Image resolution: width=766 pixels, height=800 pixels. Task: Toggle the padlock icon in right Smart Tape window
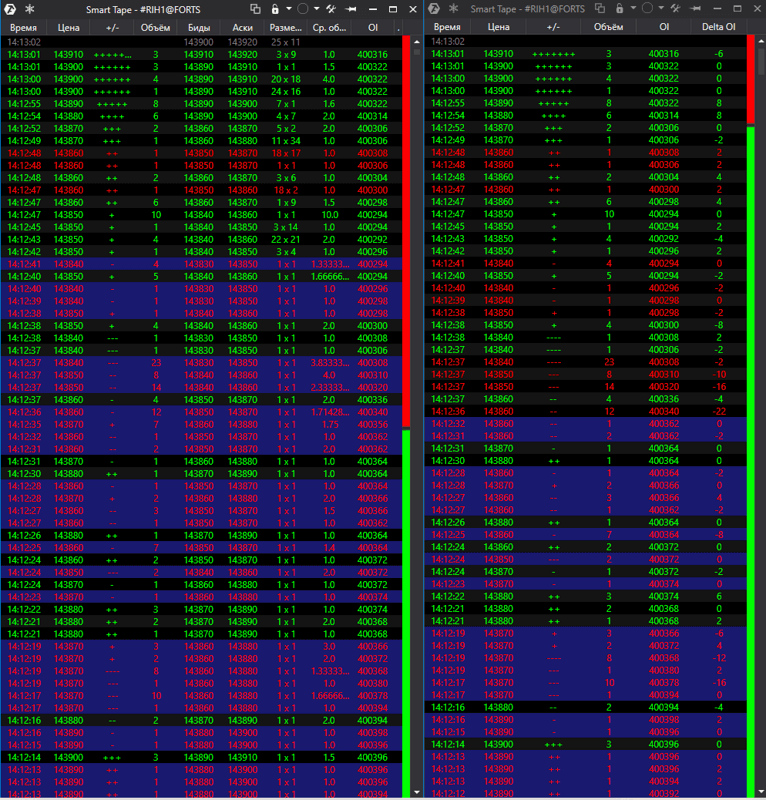[620, 8]
